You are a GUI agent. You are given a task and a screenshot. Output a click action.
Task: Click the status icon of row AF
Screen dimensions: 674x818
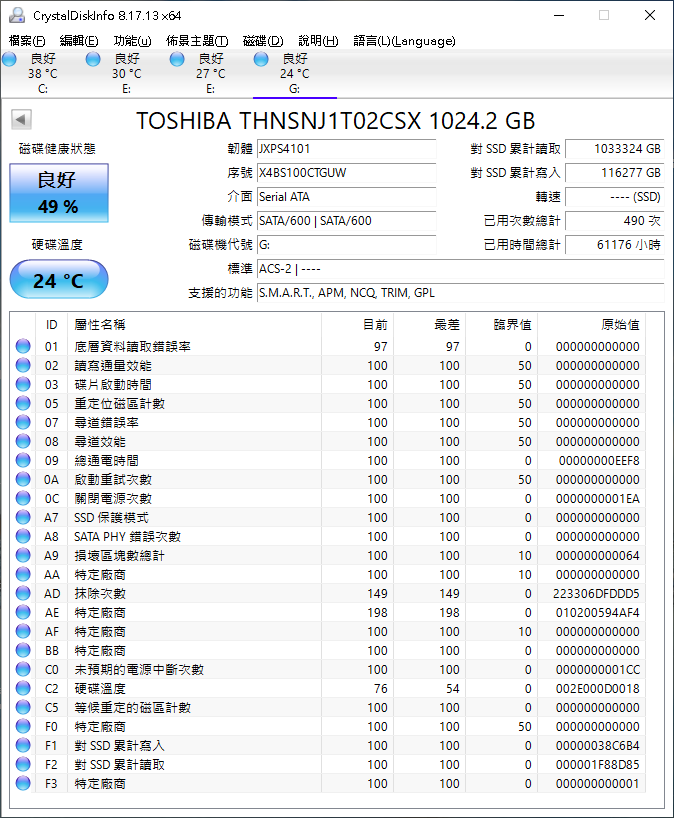[x=23, y=631]
